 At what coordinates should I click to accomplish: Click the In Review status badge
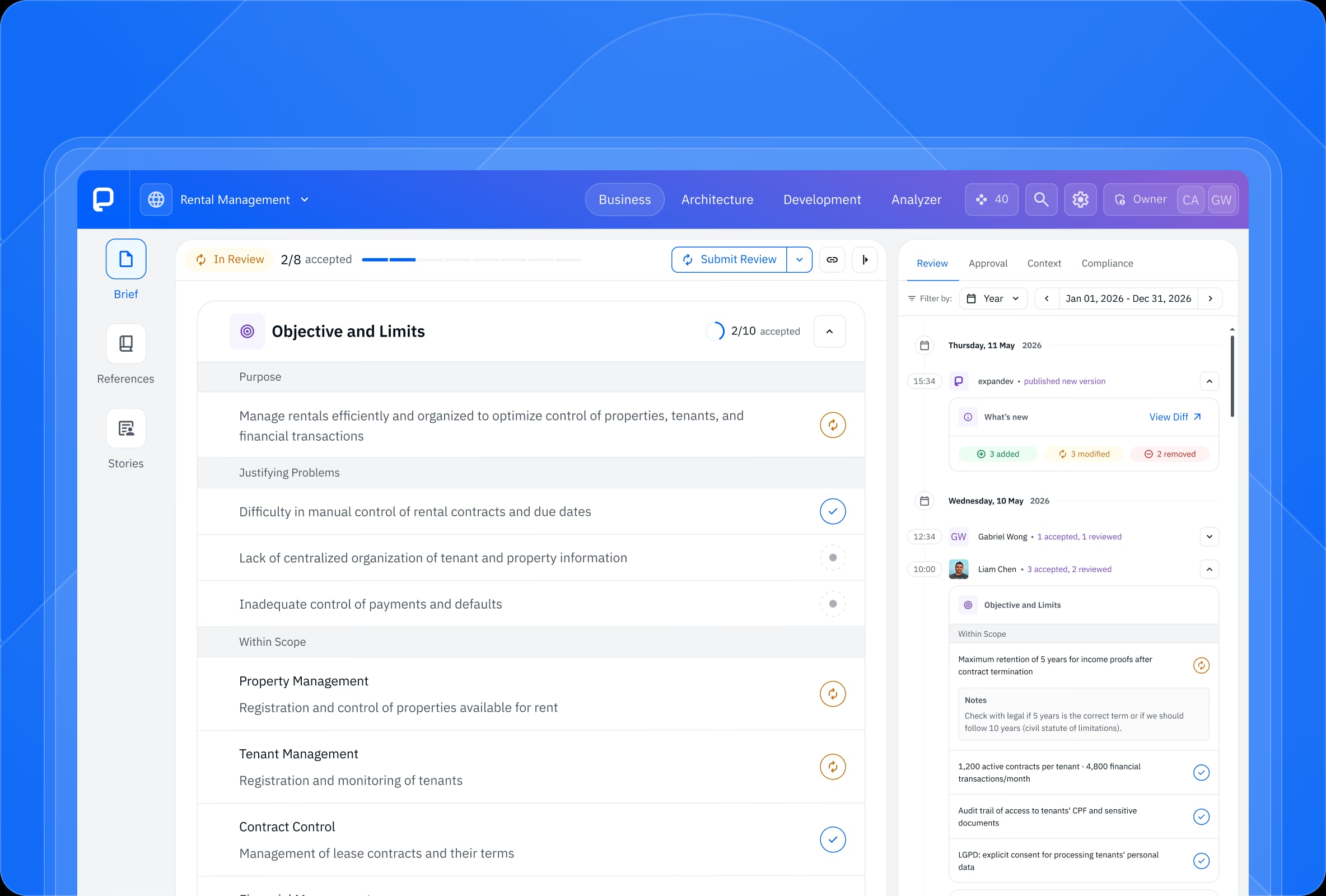[x=230, y=260]
